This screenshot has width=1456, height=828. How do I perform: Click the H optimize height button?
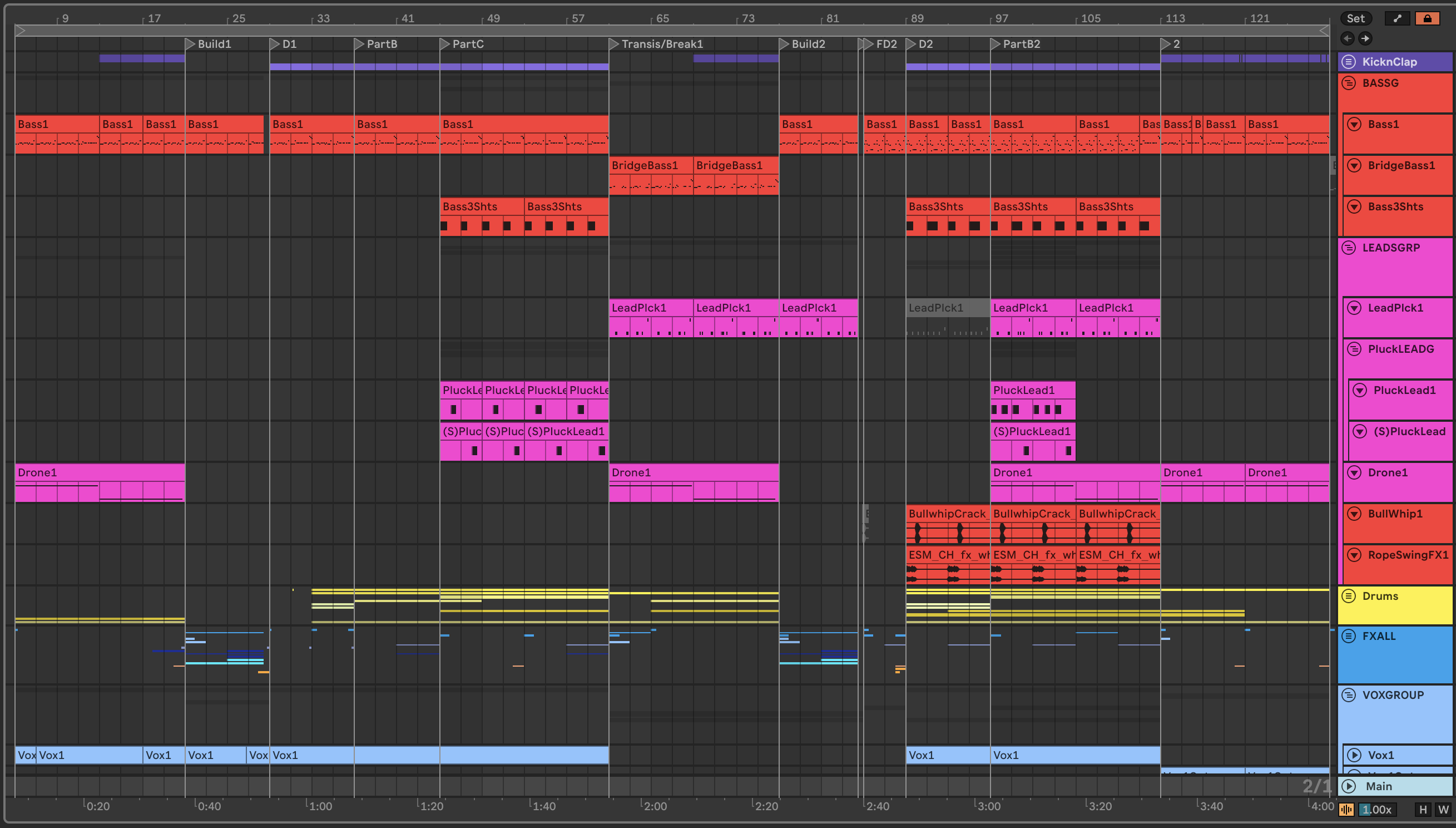tap(1423, 810)
